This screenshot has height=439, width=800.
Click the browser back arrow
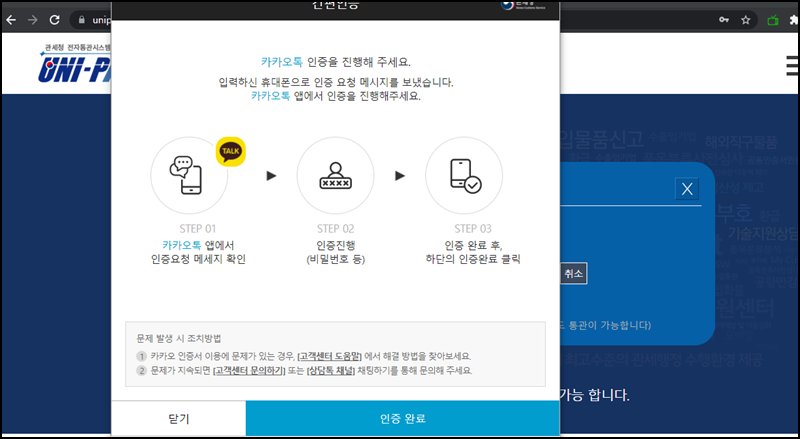pyautogui.click(x=11, y=20)
